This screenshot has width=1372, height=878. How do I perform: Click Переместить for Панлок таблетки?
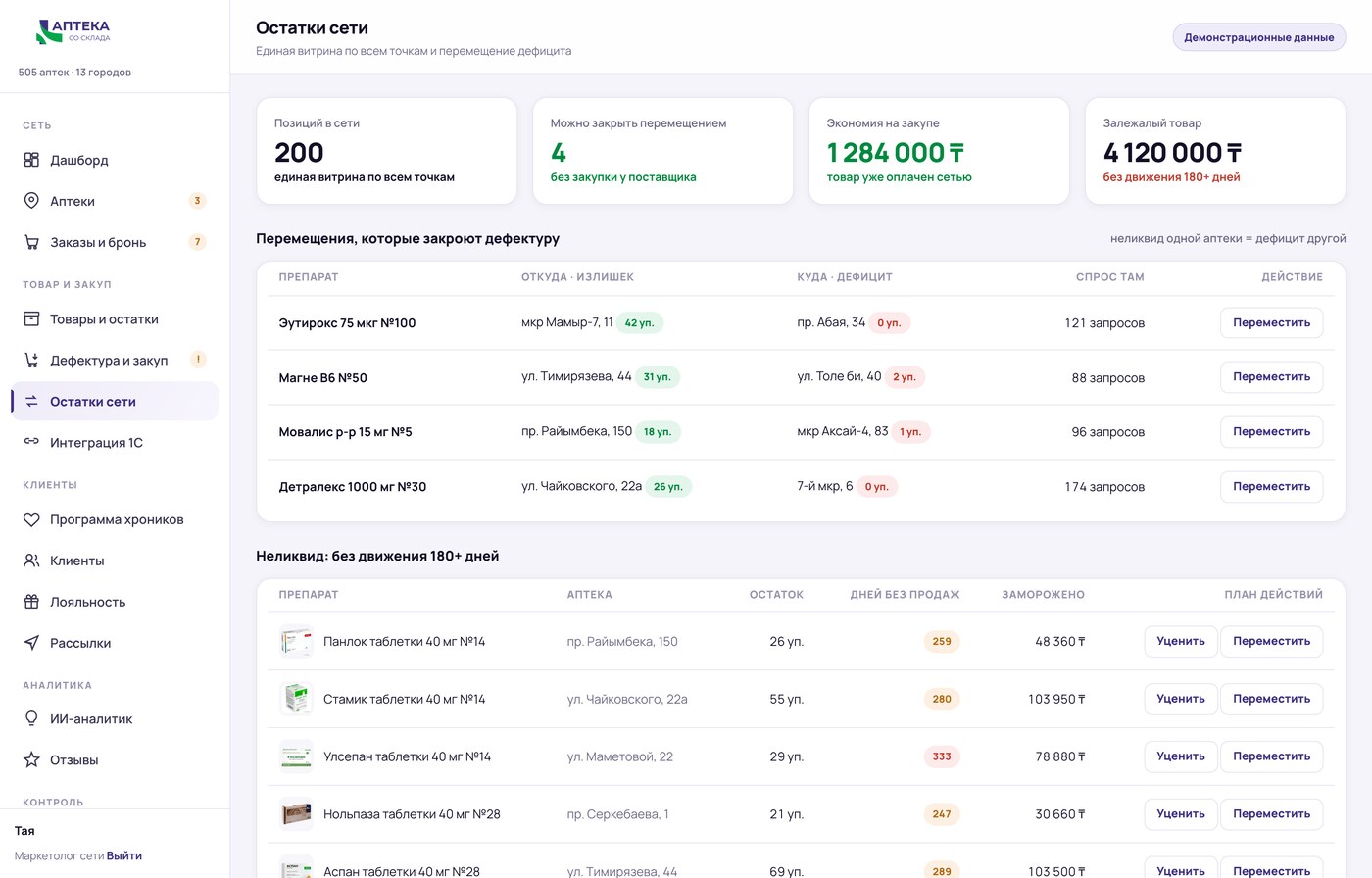pyautogui.click(x=1271, y=641)
